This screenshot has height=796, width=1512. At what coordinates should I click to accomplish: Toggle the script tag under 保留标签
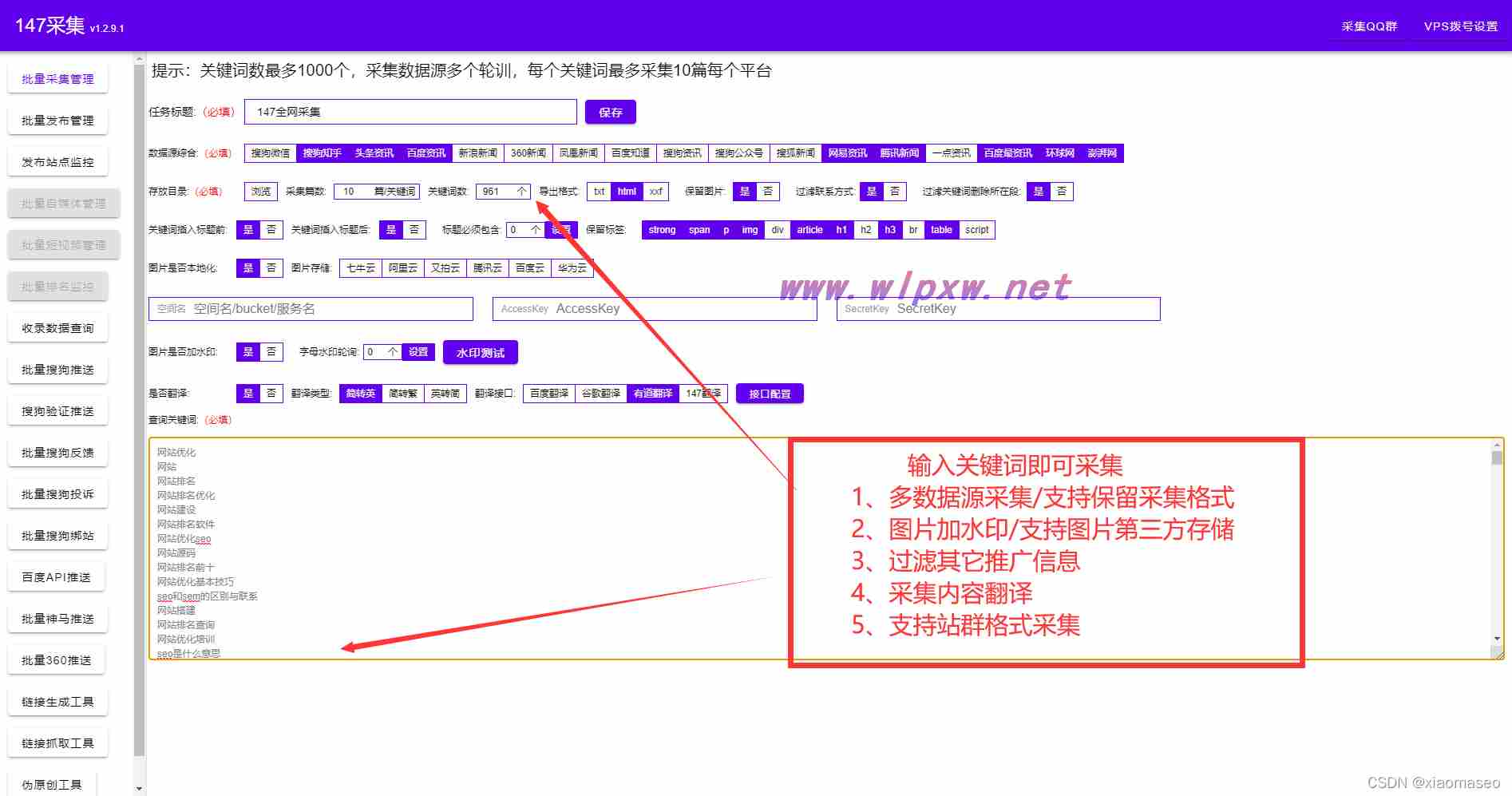point(976,230)
